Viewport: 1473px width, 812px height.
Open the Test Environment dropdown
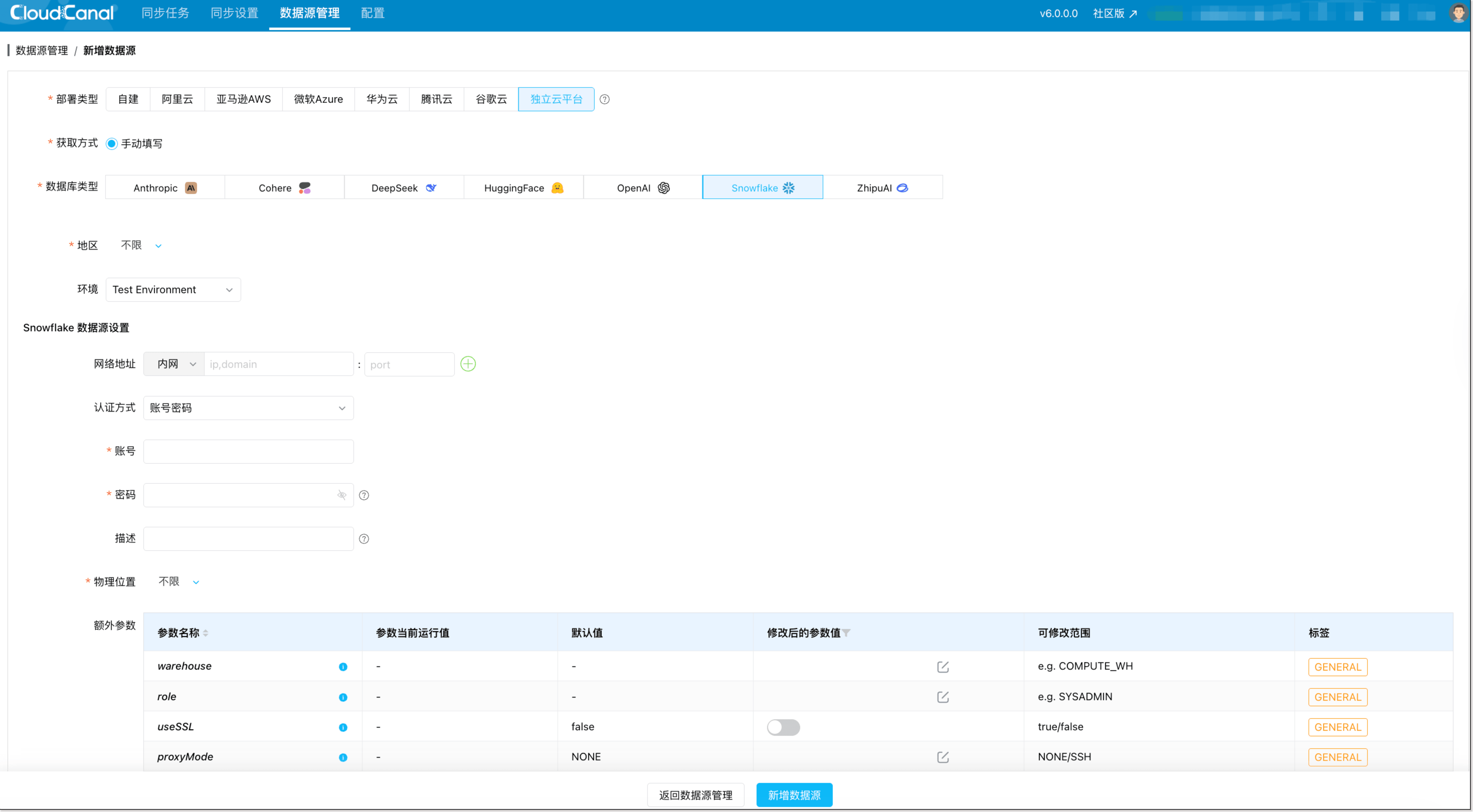click(x=173, y=290)
